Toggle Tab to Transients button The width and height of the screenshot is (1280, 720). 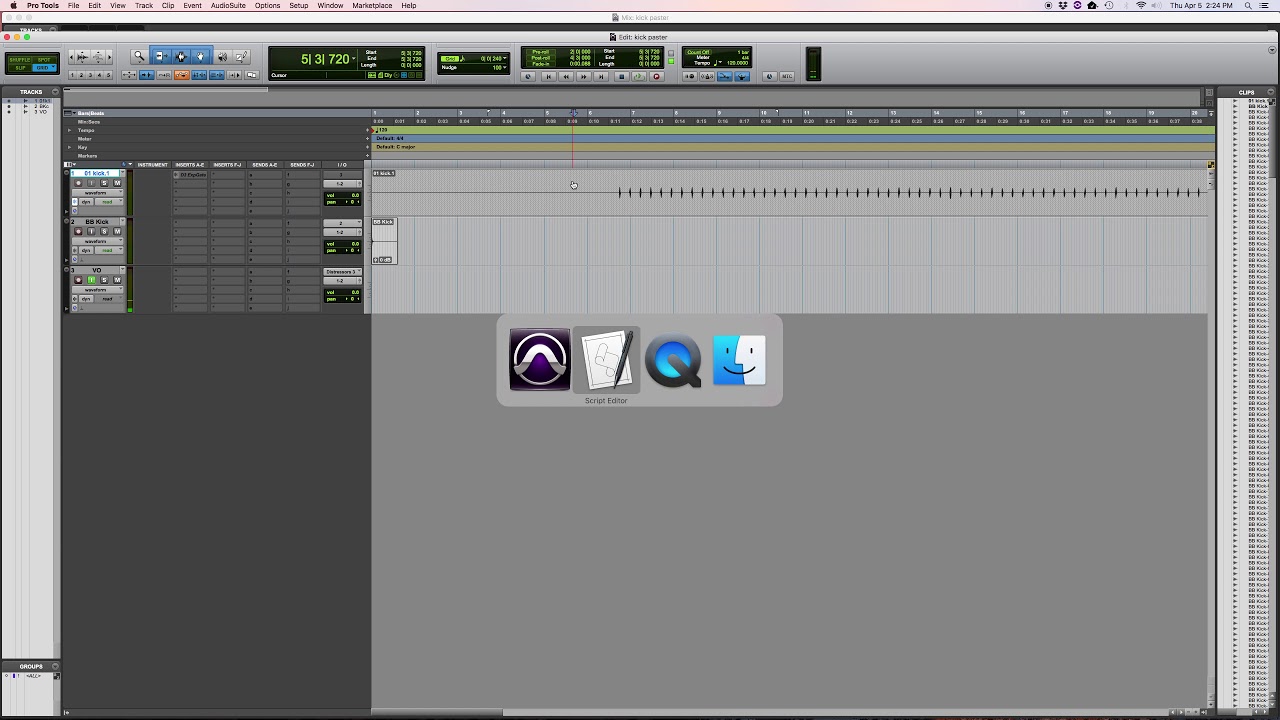[147, 75]
